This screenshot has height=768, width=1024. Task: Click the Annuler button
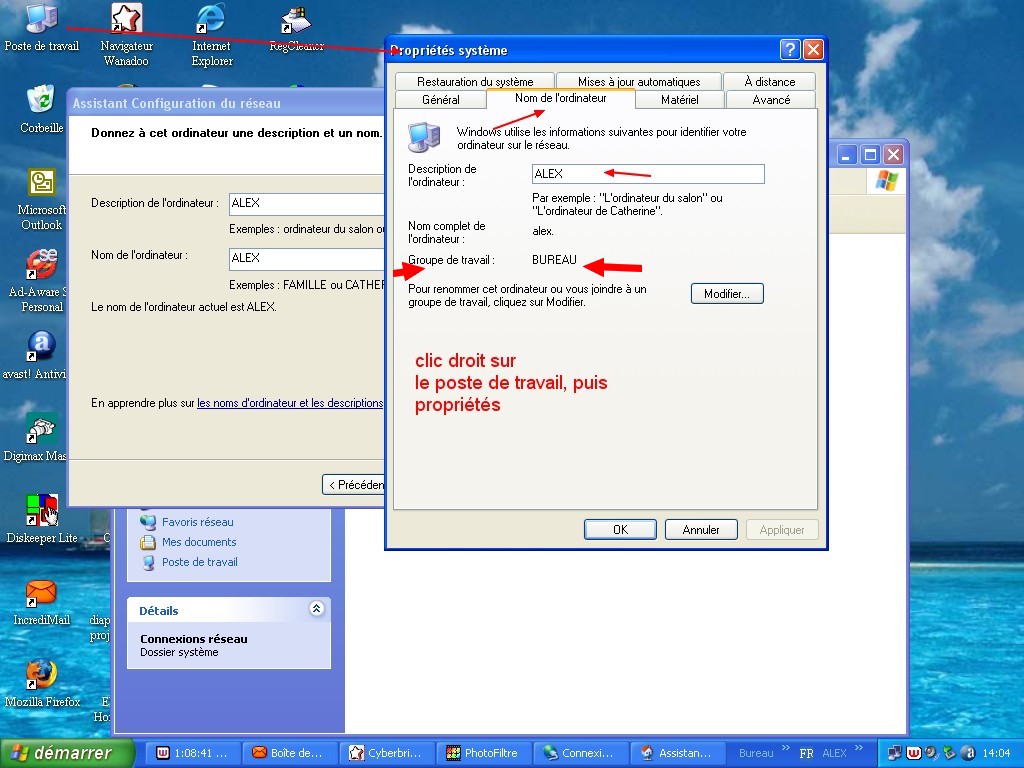(x=701, y=530)
